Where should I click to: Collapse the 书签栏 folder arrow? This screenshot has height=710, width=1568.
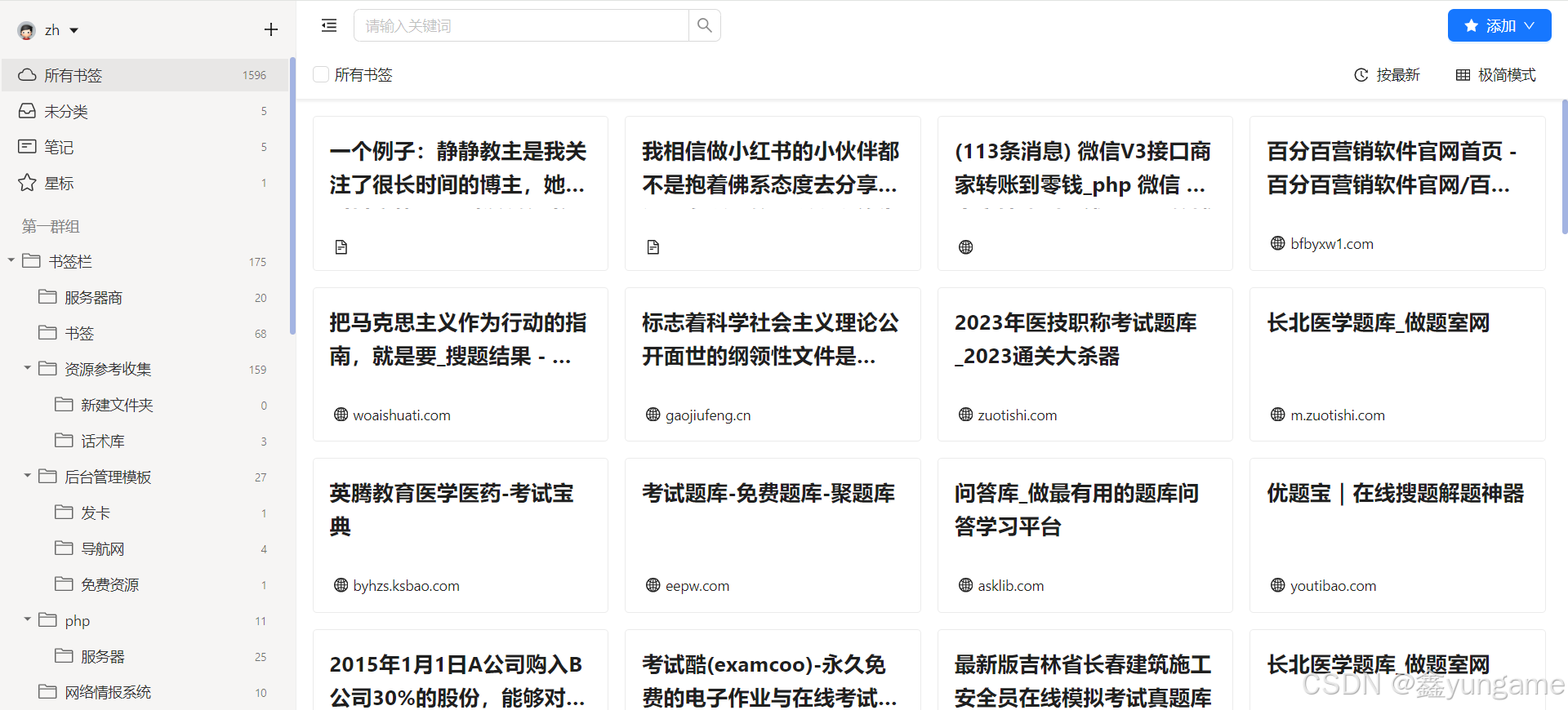pos(11,260)
